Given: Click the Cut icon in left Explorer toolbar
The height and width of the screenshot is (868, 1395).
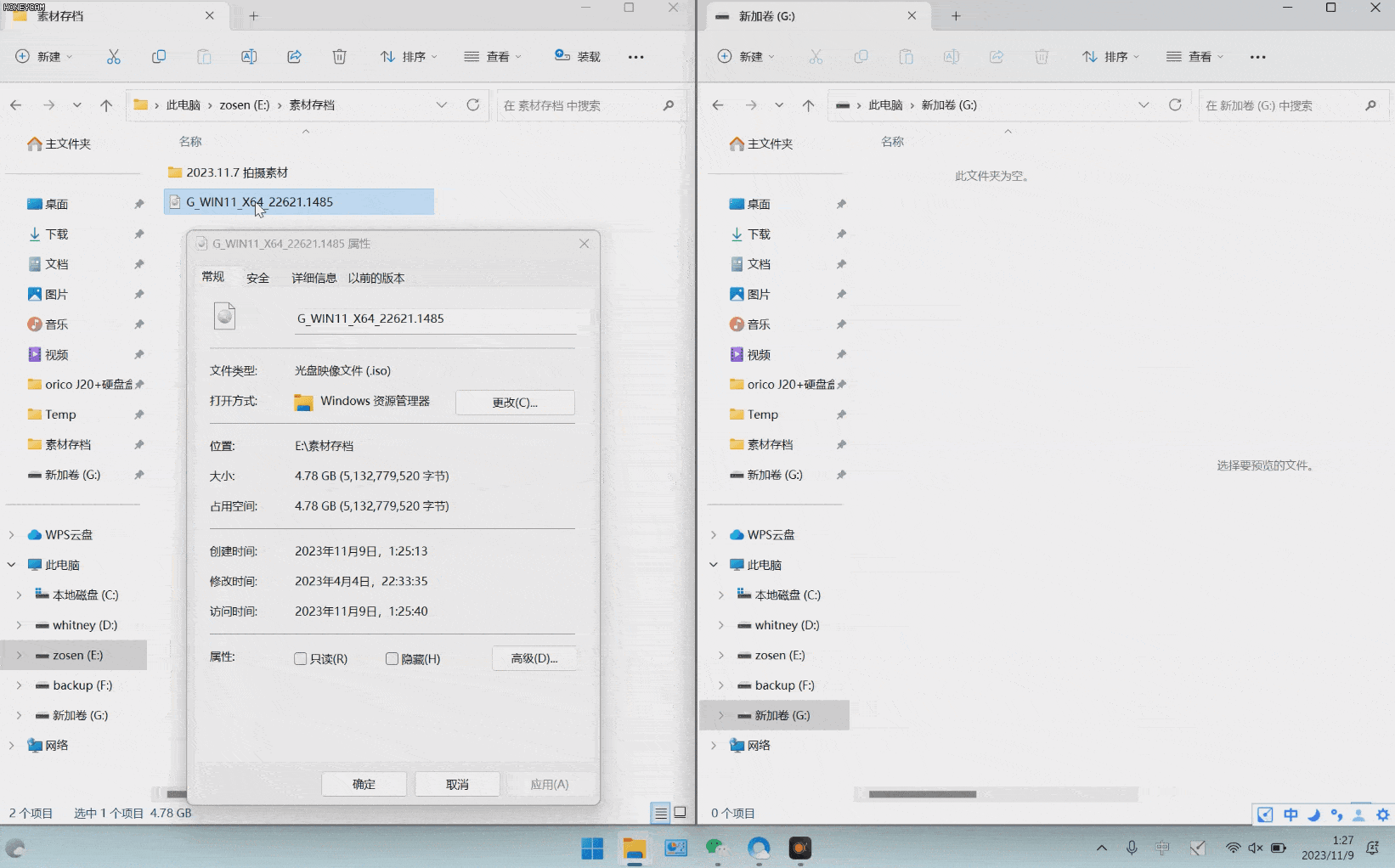Looking at the screenshot, I should 113,57.
